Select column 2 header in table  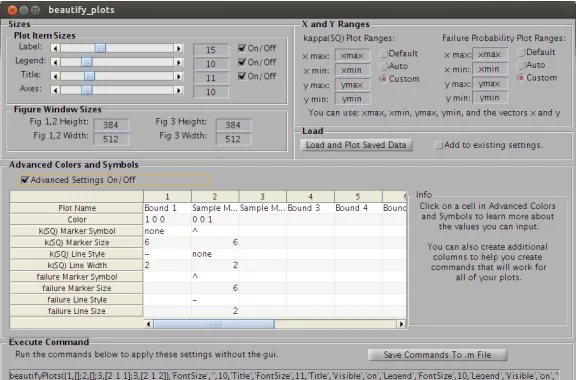pos(215,196)
